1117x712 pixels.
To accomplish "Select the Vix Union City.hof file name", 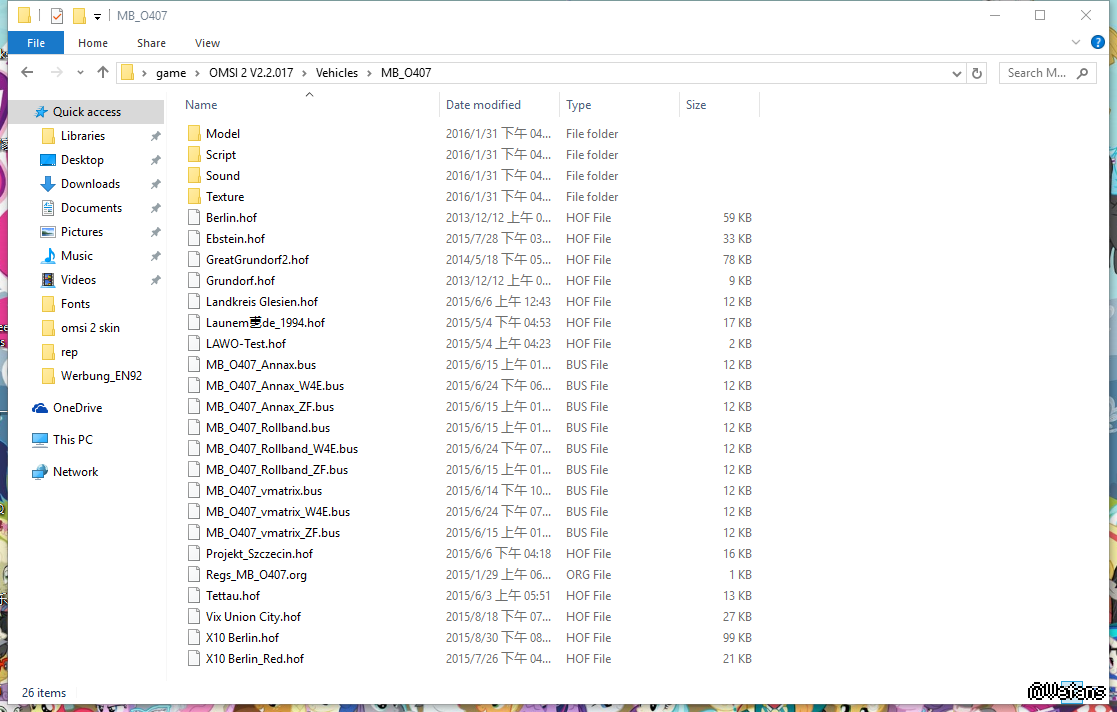I will click(x=254, y=616).
